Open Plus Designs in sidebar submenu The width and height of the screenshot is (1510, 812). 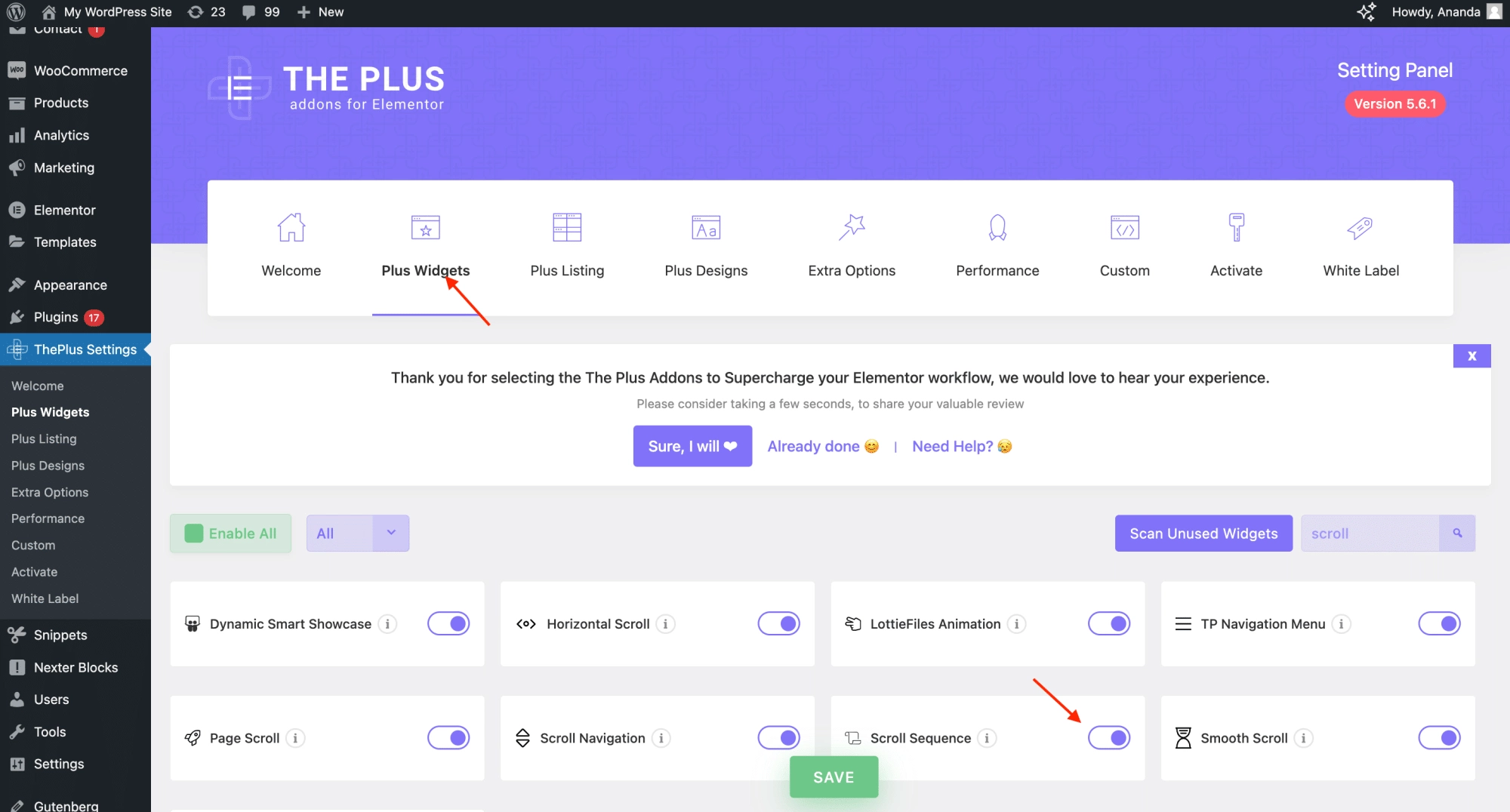pos(48,466)
